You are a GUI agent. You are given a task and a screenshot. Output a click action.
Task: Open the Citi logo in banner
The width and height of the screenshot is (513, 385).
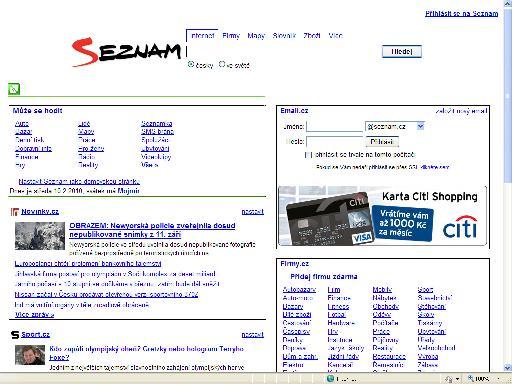point(460,227)
